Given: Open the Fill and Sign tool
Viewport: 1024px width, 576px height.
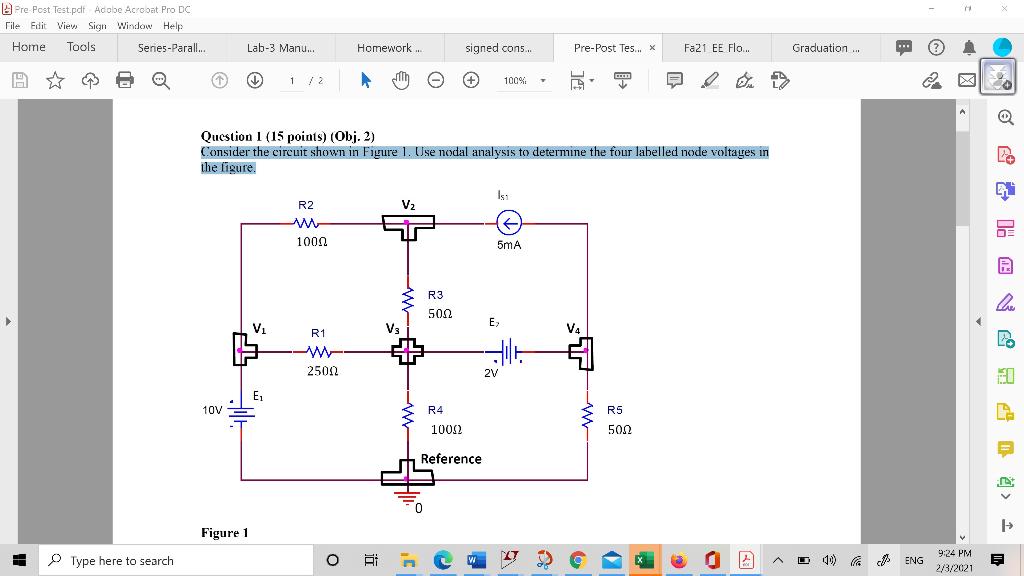Looking at the screenshot, I should 744,80.
